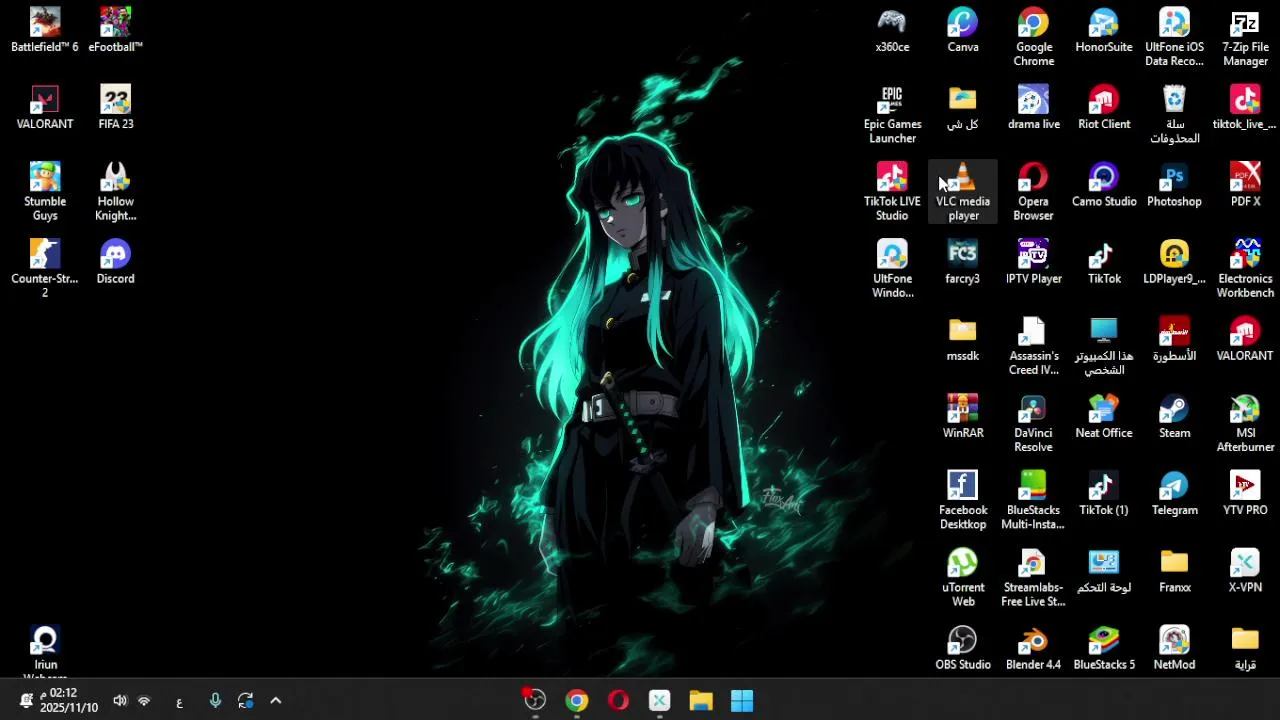1280x720 pixels.
Task: Open Discord from the desktop
Action: (116, 261)
